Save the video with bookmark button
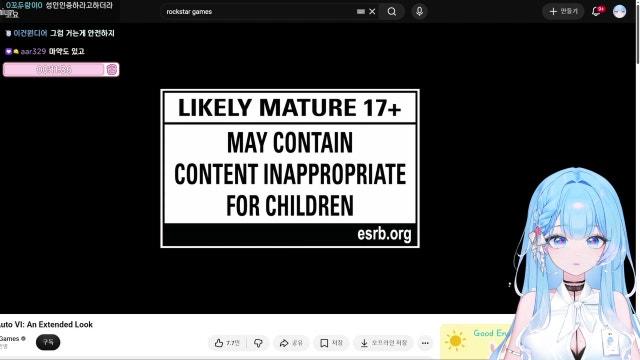This screenshot has height=360, width=640. 331,343
